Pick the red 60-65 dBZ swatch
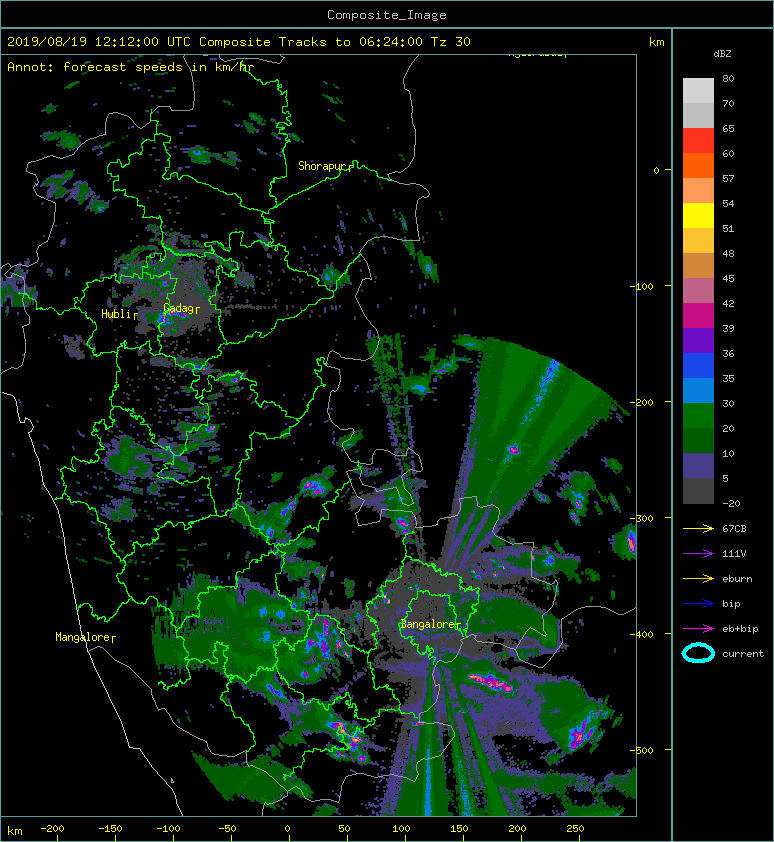This screenshot has height=842, width=774. [698, 140]
